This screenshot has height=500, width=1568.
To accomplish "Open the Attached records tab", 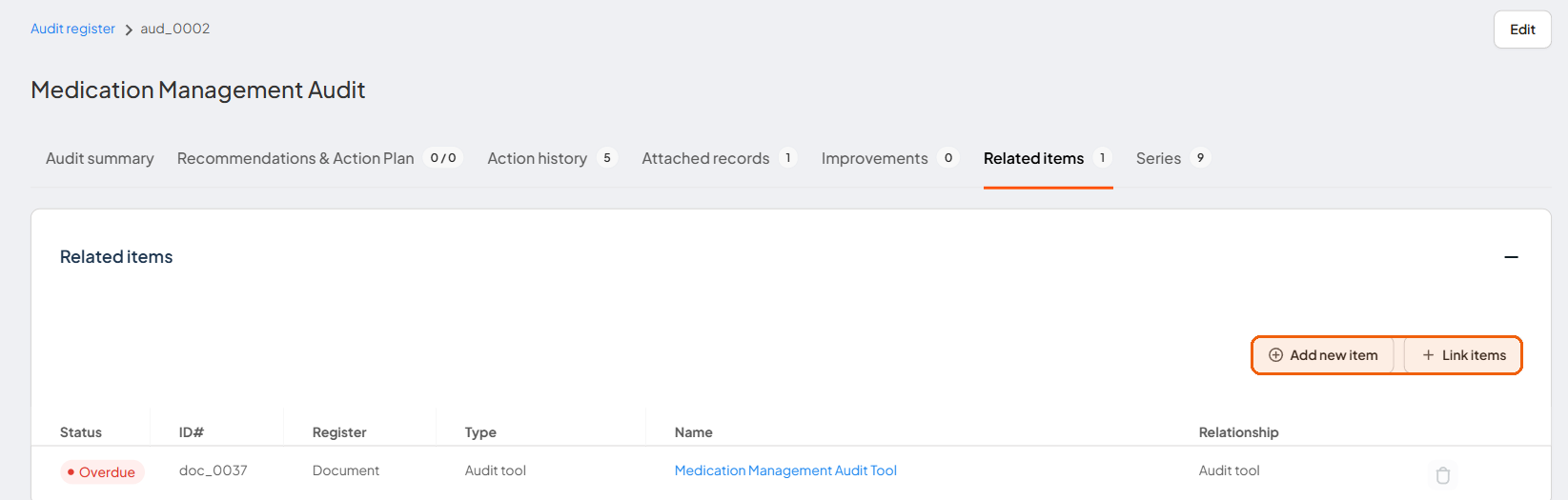I will tap(719, 158).
